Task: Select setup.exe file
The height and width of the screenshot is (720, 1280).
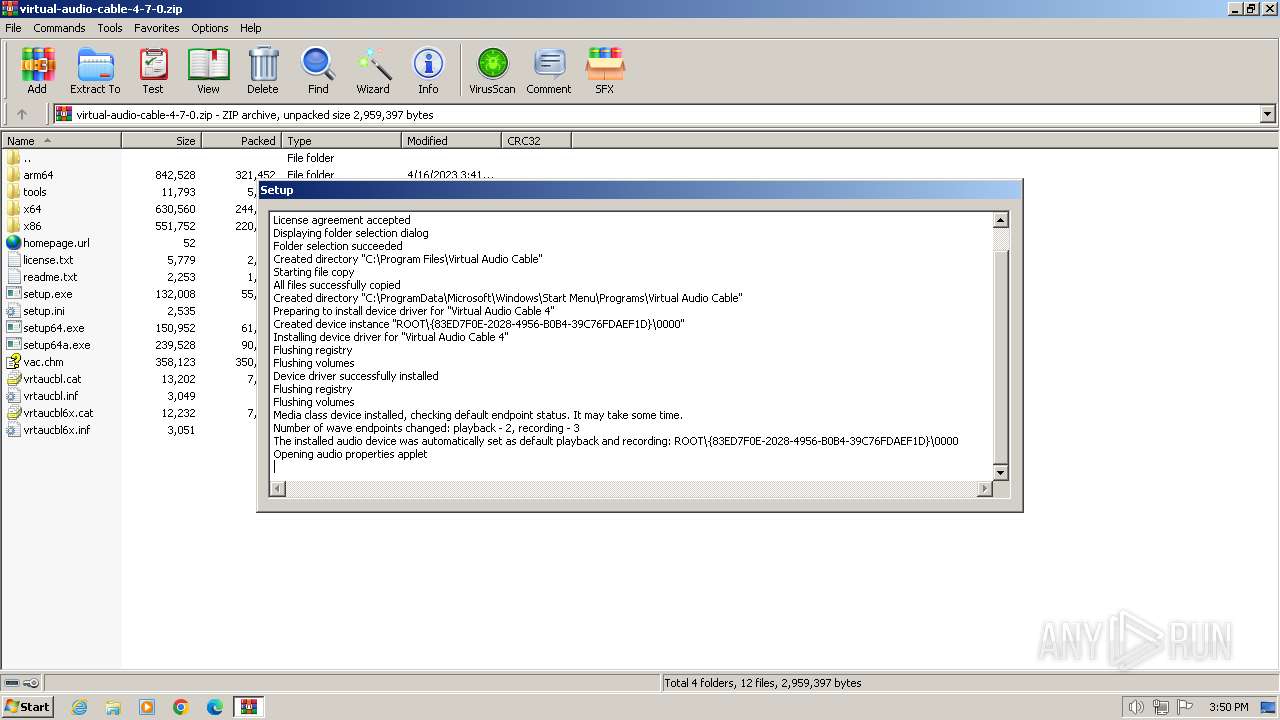Action: tap(47, 294)
